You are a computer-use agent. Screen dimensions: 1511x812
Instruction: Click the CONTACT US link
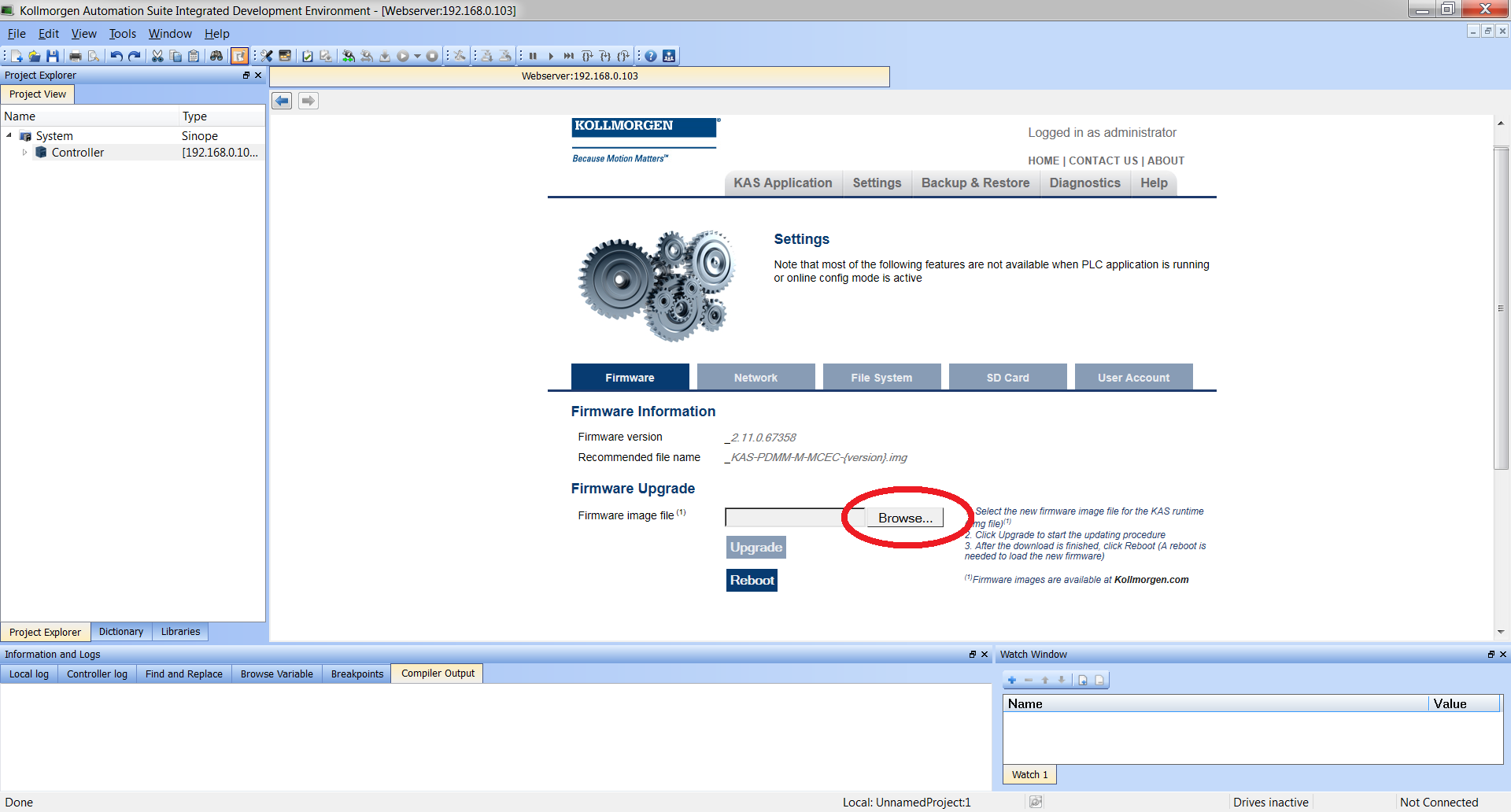point(1103,161)
